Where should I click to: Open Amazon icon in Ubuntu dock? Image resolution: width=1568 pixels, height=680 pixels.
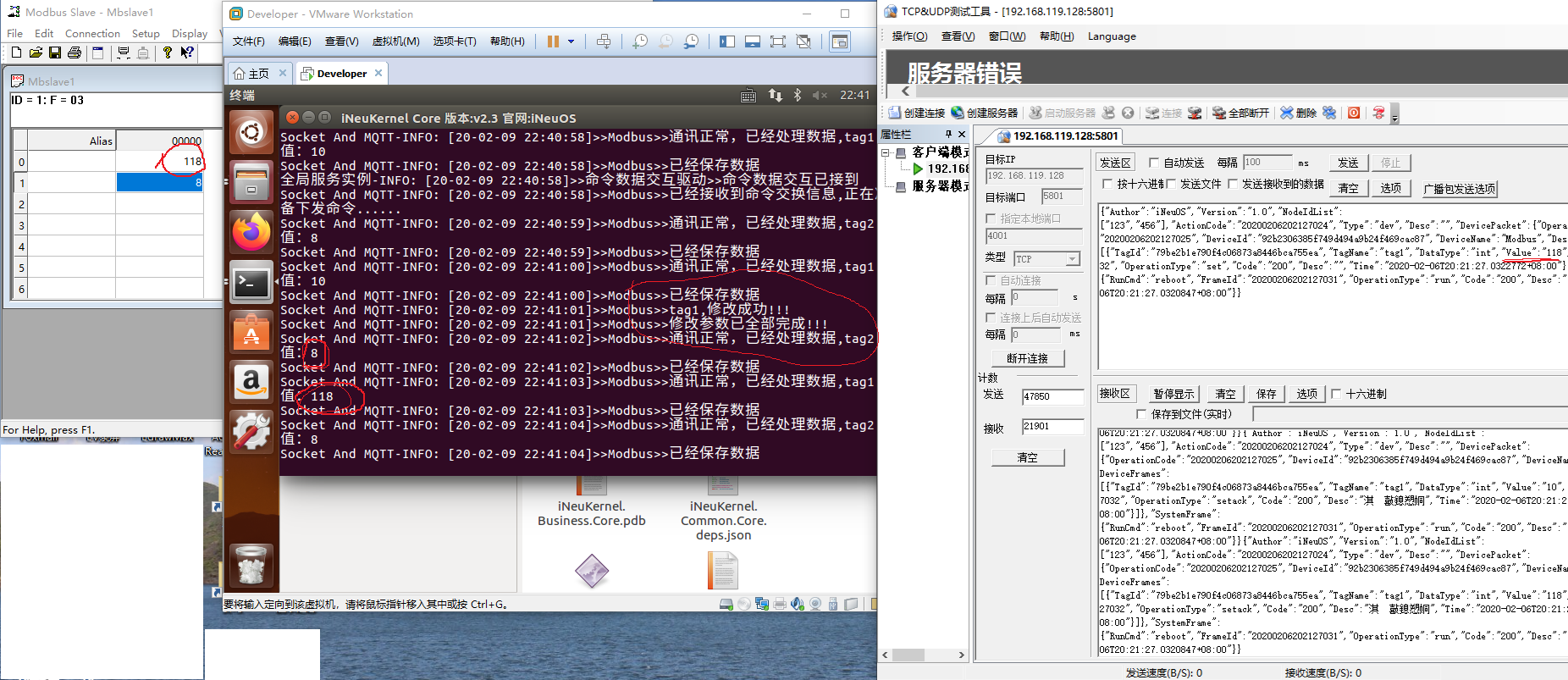[251, 381]
